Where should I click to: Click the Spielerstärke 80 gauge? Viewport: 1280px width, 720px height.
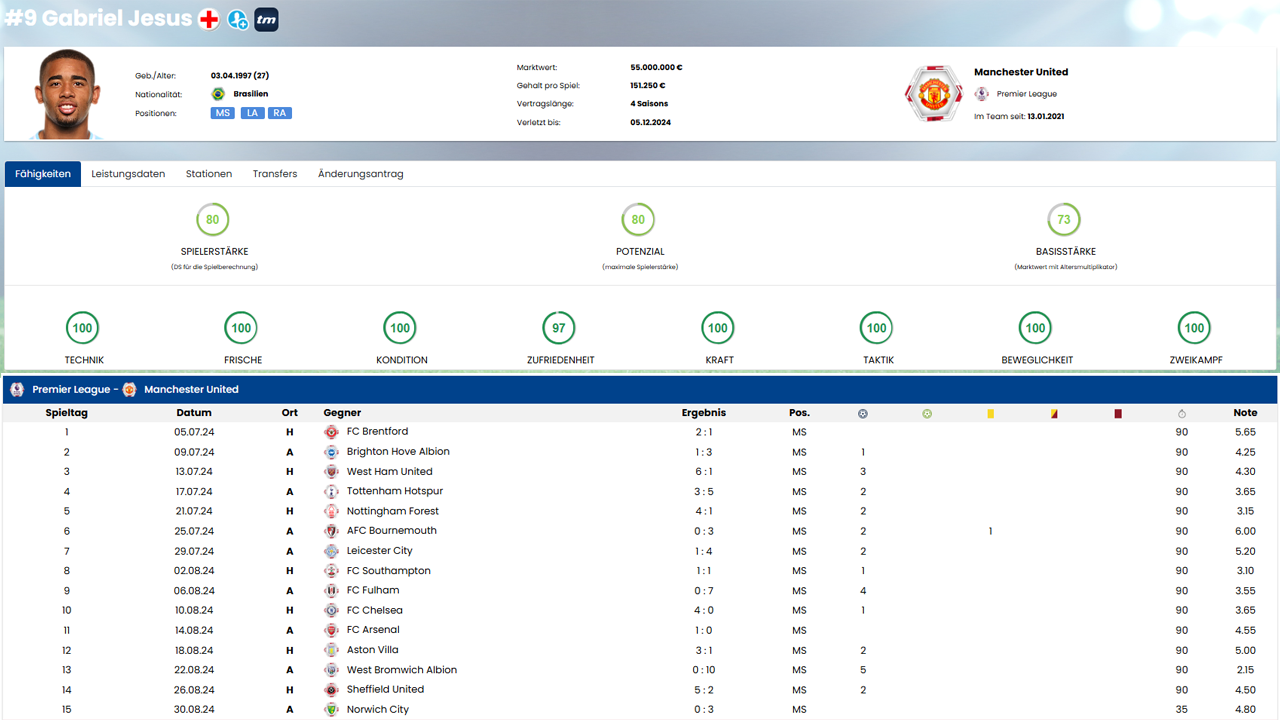click(x=213, y=219)
